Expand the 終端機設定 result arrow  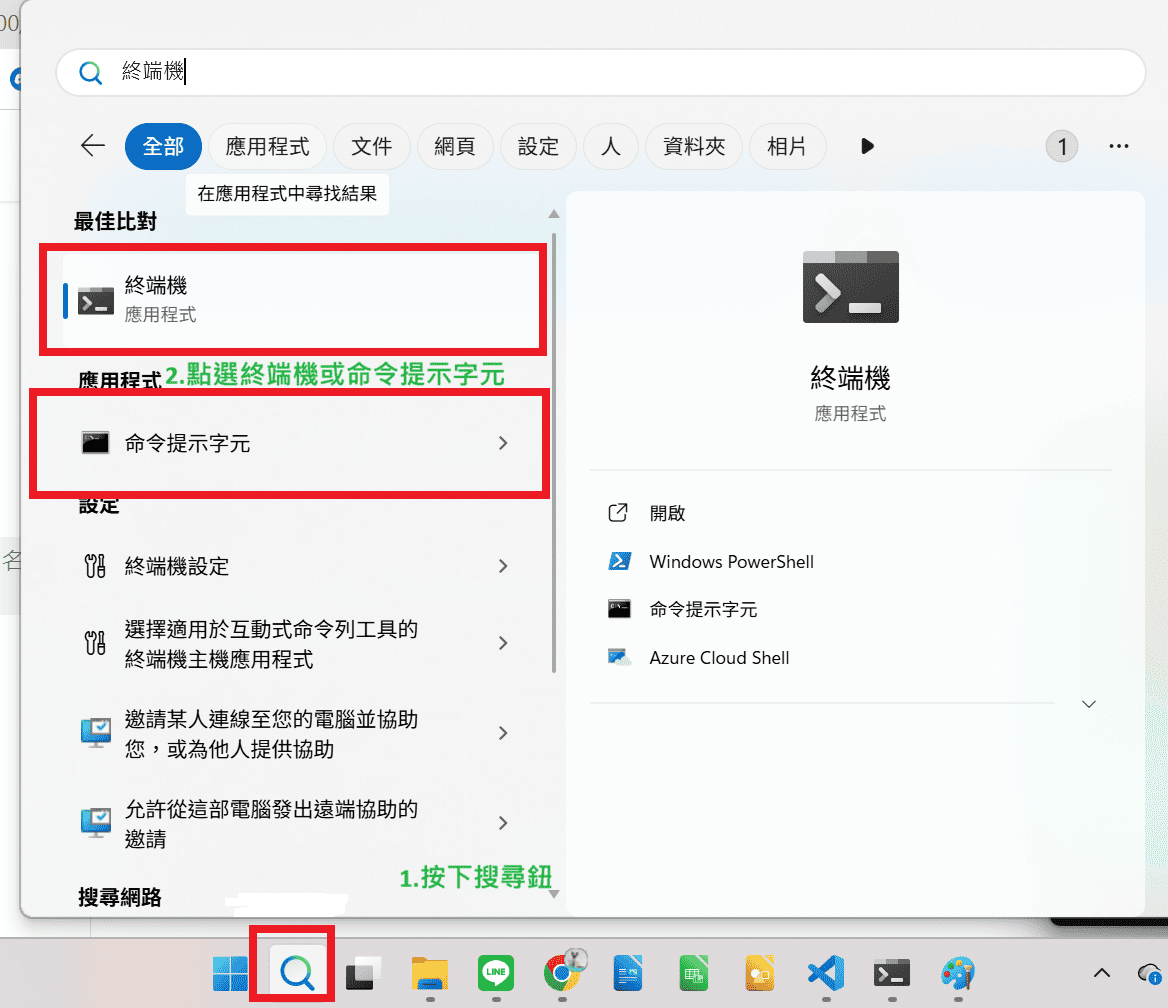point(503,567)
